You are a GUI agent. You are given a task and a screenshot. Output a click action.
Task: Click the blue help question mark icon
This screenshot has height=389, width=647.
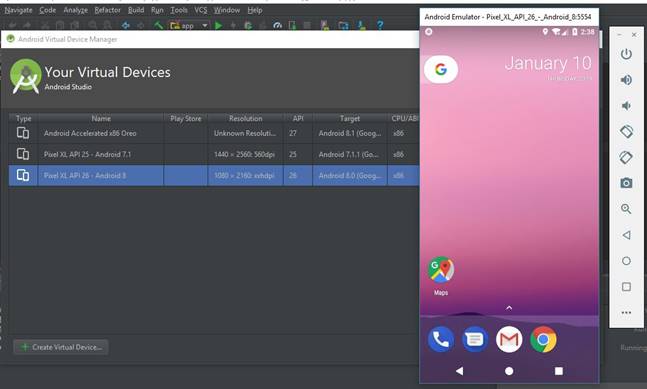tap(380, 26)
